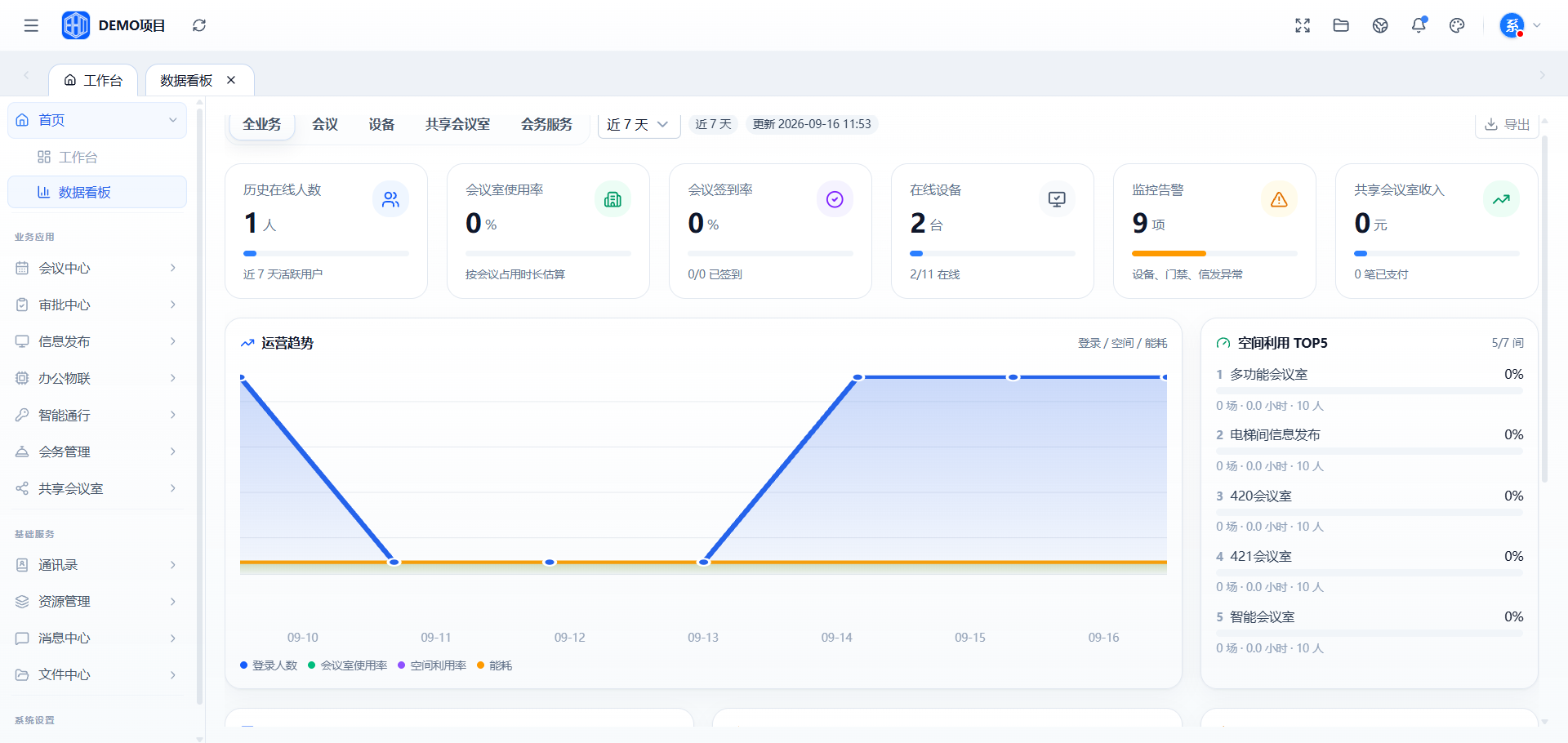Click the 会议室使用率 building icon
The height and width of the screenshot is (743, 1568).
612,199
